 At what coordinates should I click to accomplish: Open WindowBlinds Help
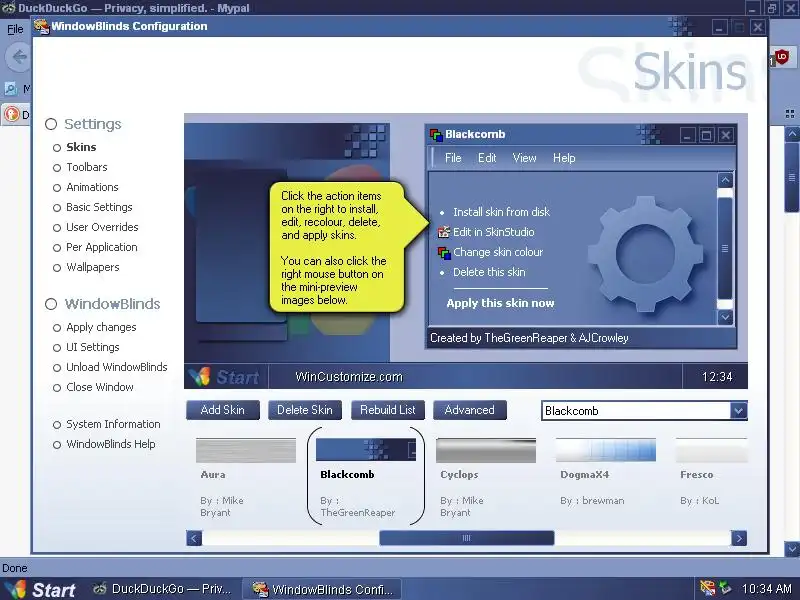[110, 444]
